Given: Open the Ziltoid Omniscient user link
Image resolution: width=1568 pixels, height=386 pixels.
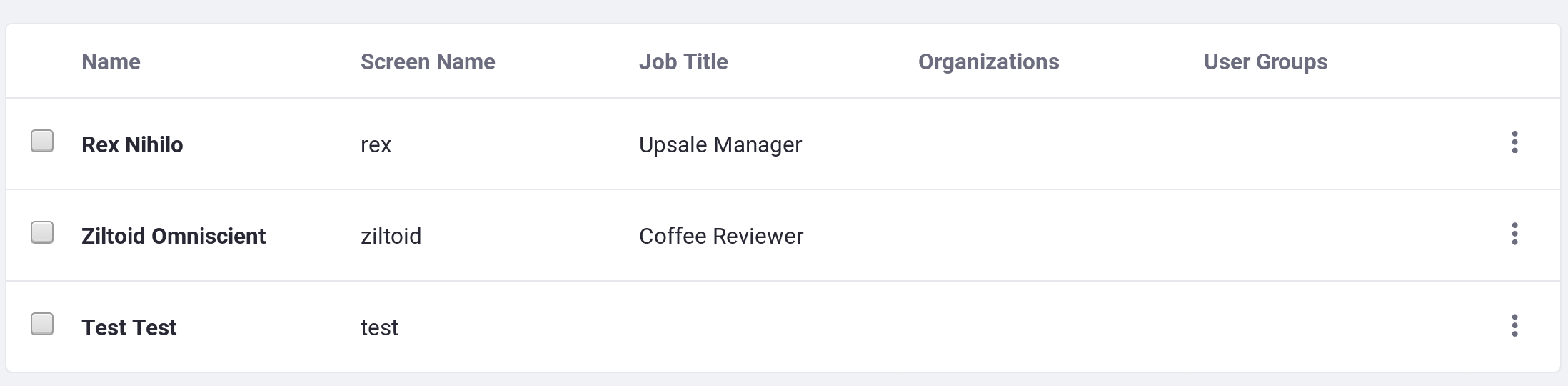Looking at the screenshot, I should [x=174, y=236].
